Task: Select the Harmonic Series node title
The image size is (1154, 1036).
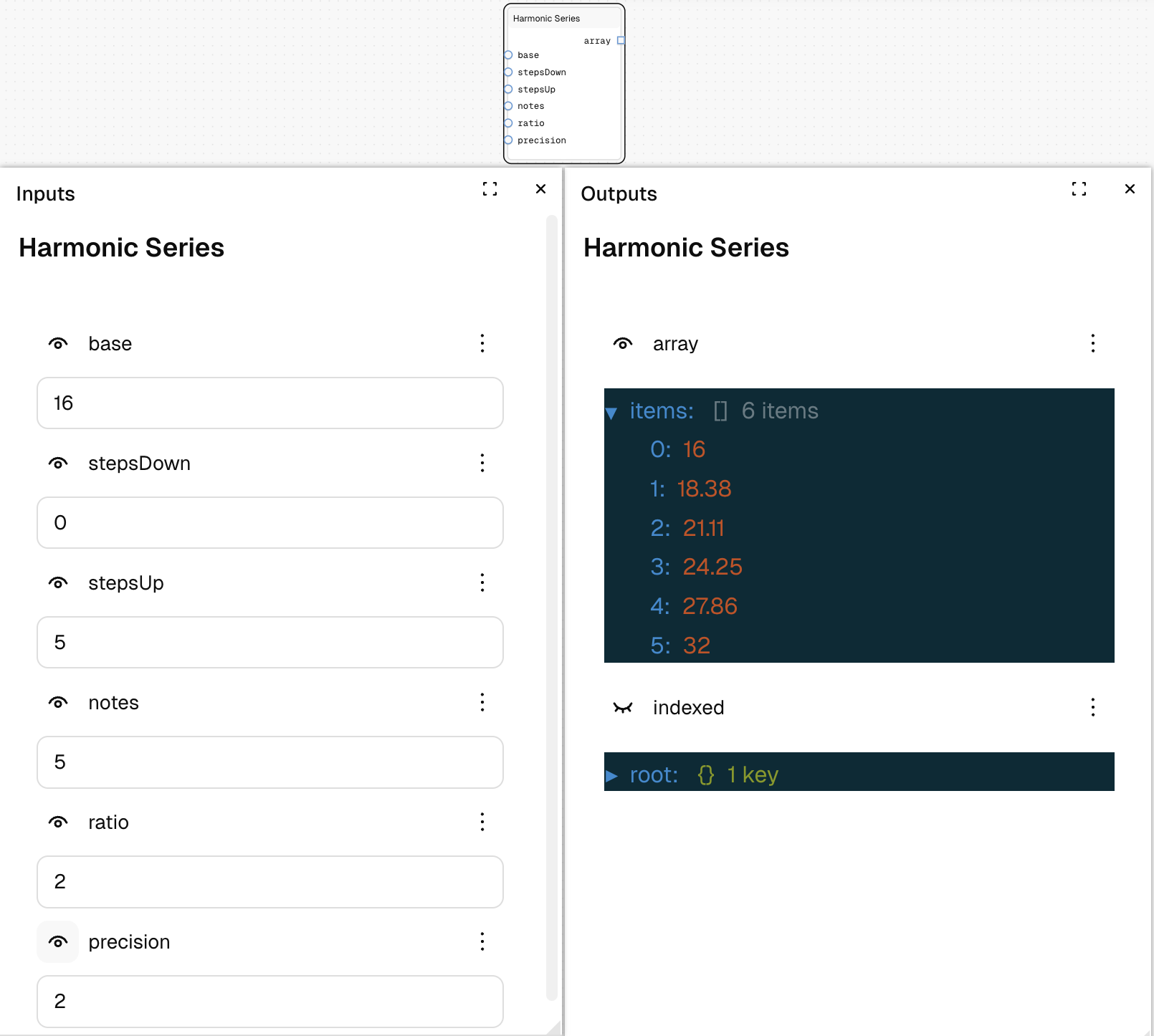Action: (x=547, y=19)
